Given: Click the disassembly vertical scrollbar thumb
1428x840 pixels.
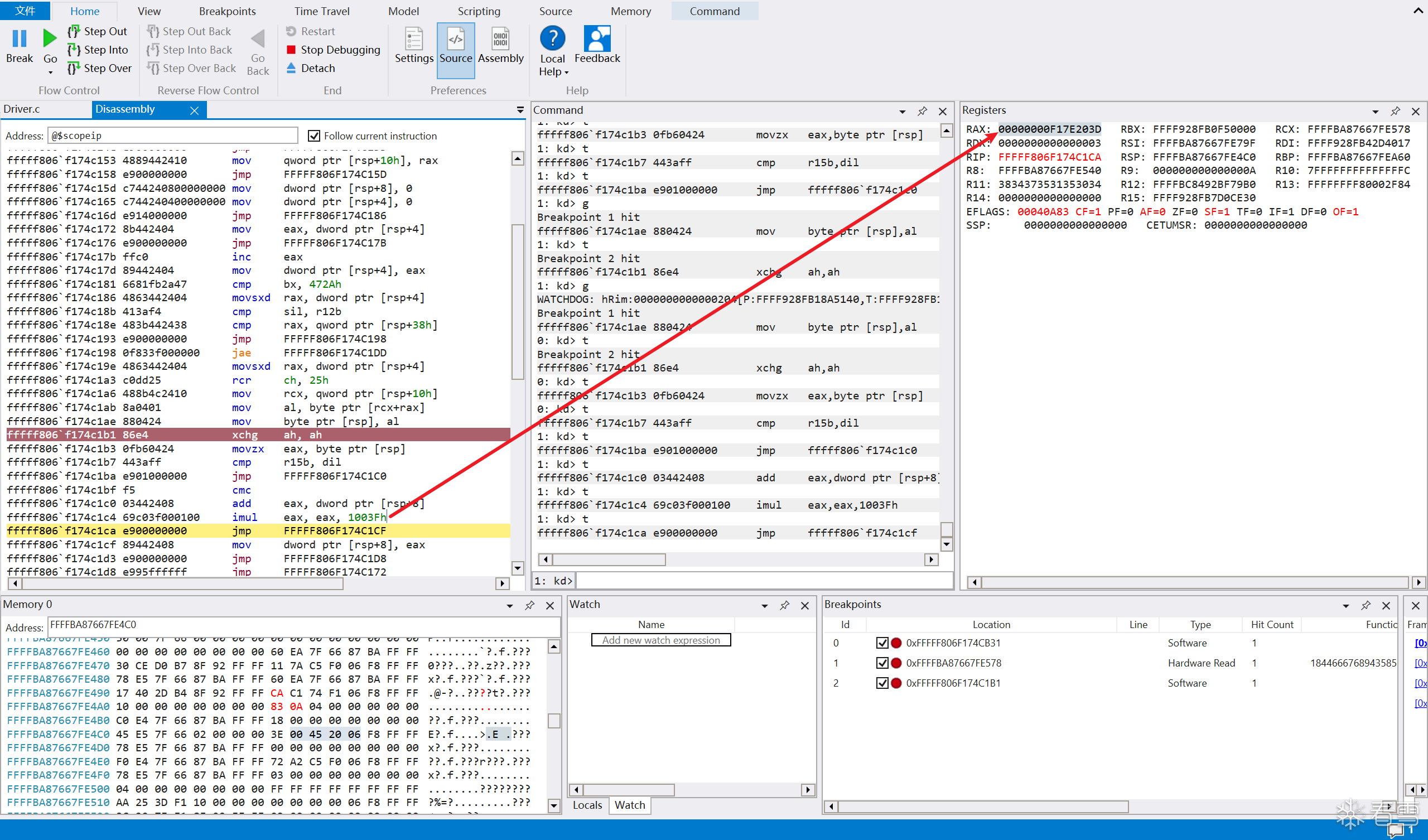Looking at the screenshot, I should pos(517,302).
